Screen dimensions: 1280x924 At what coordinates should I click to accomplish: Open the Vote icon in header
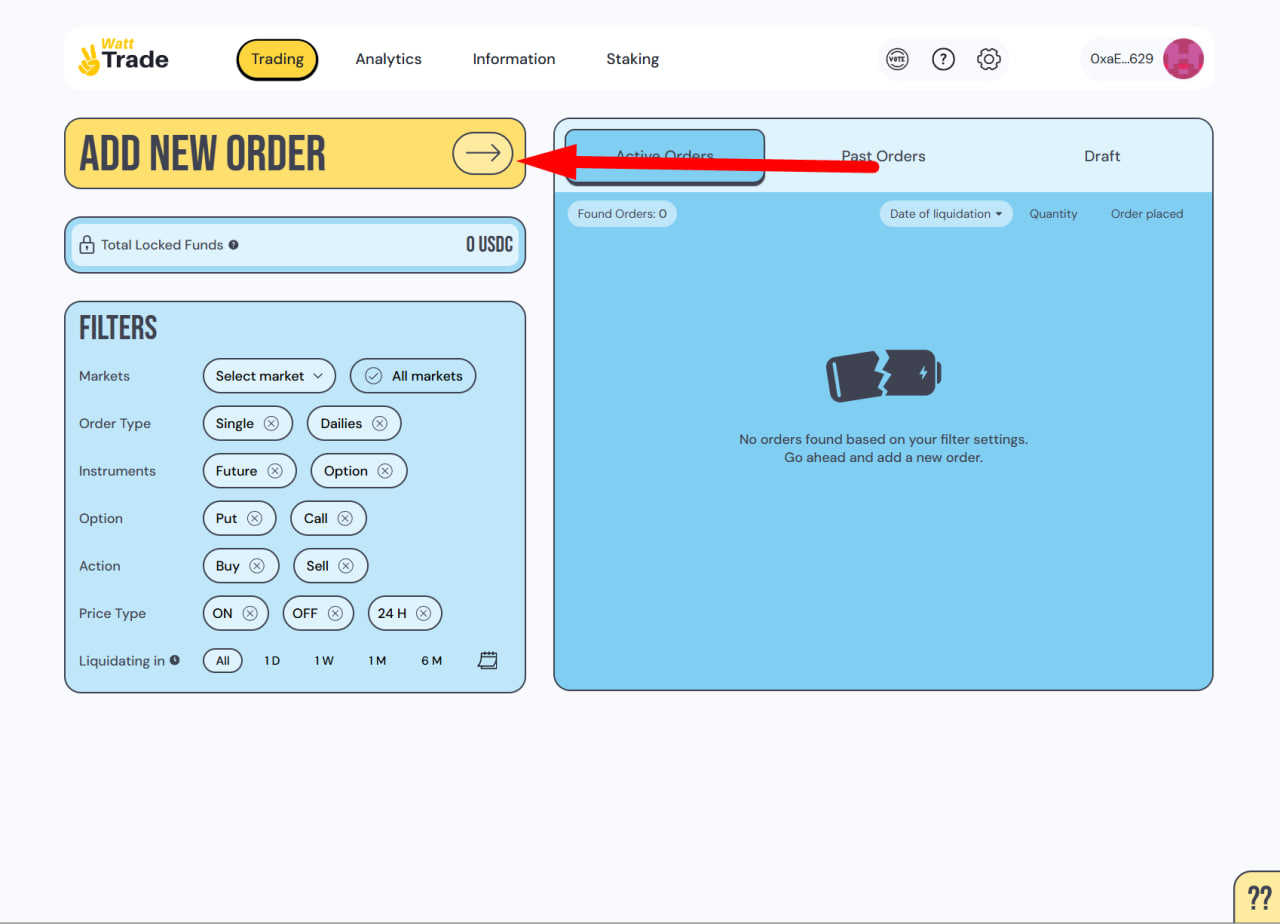[897, 59]
